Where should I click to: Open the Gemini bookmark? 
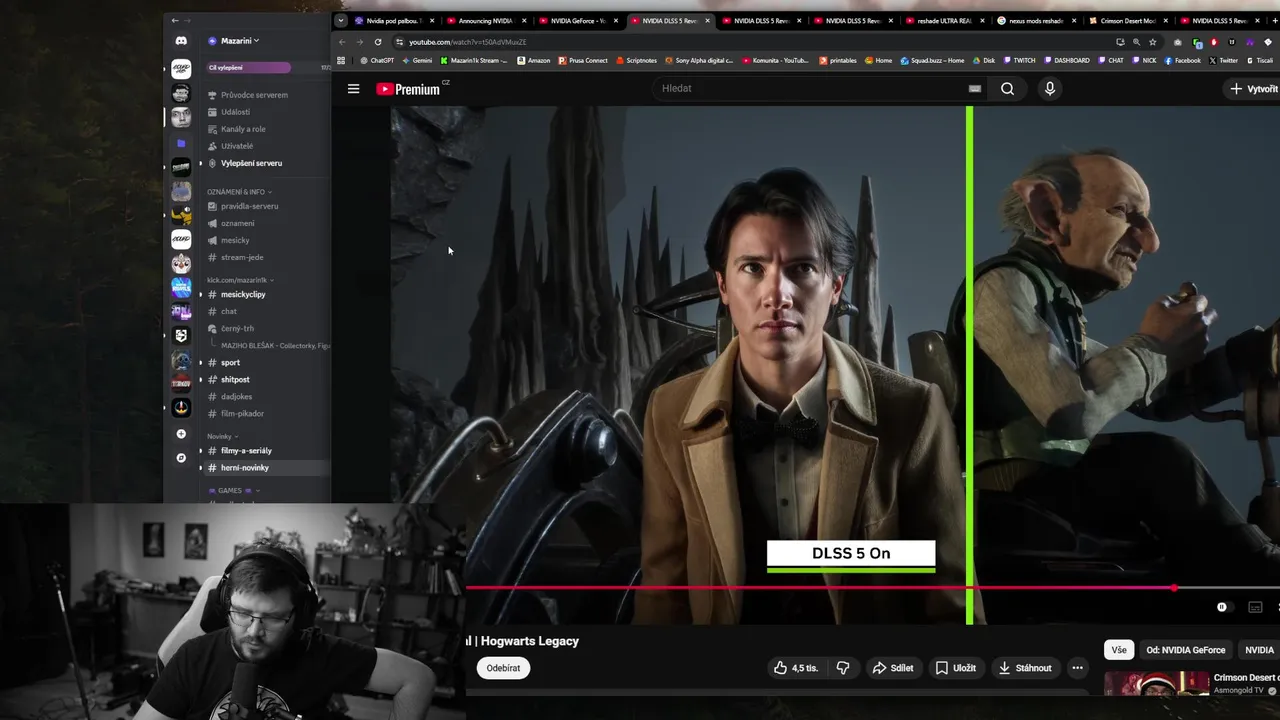point(417,60)
